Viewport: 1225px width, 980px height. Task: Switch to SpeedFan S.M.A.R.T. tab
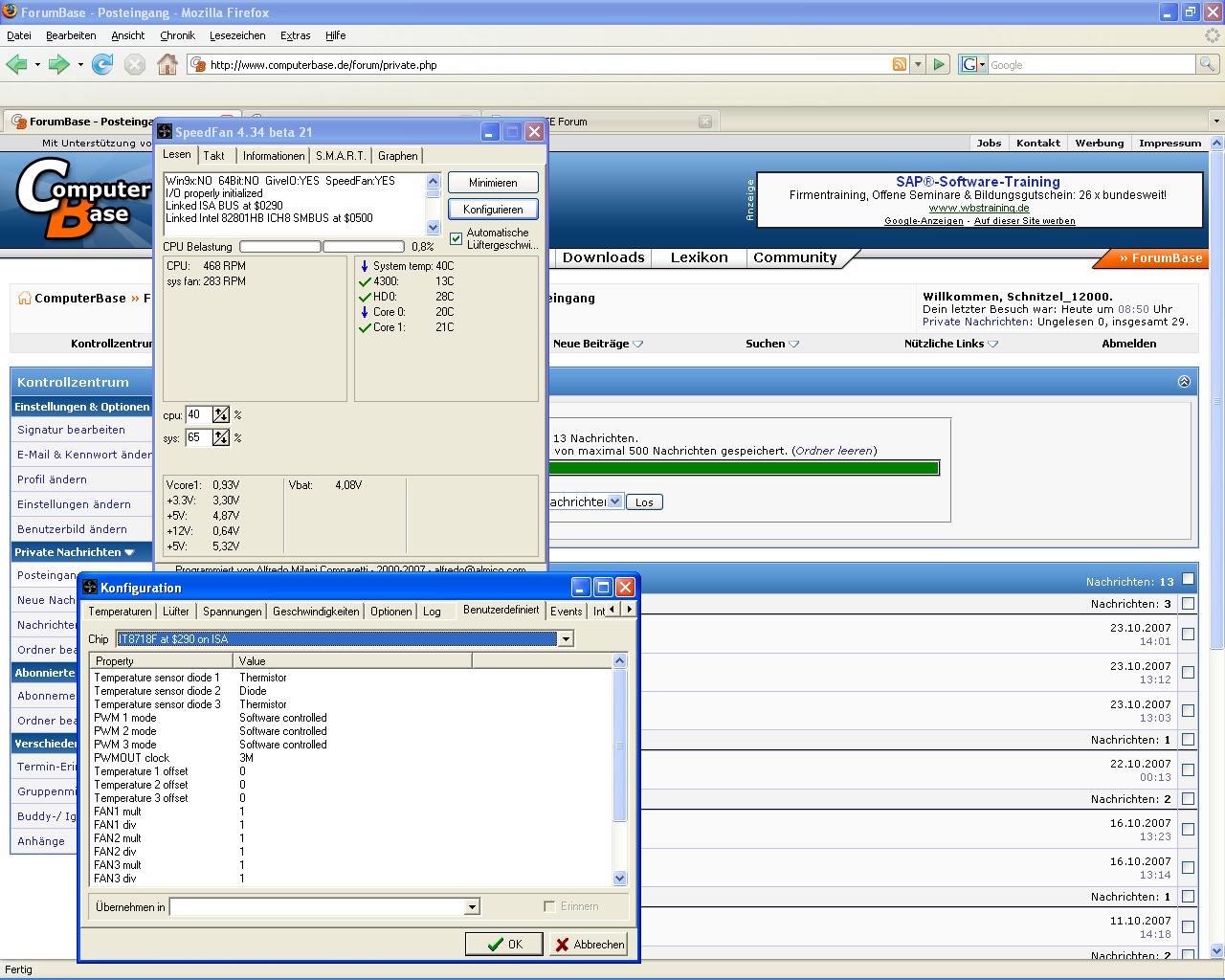[341, 156]
